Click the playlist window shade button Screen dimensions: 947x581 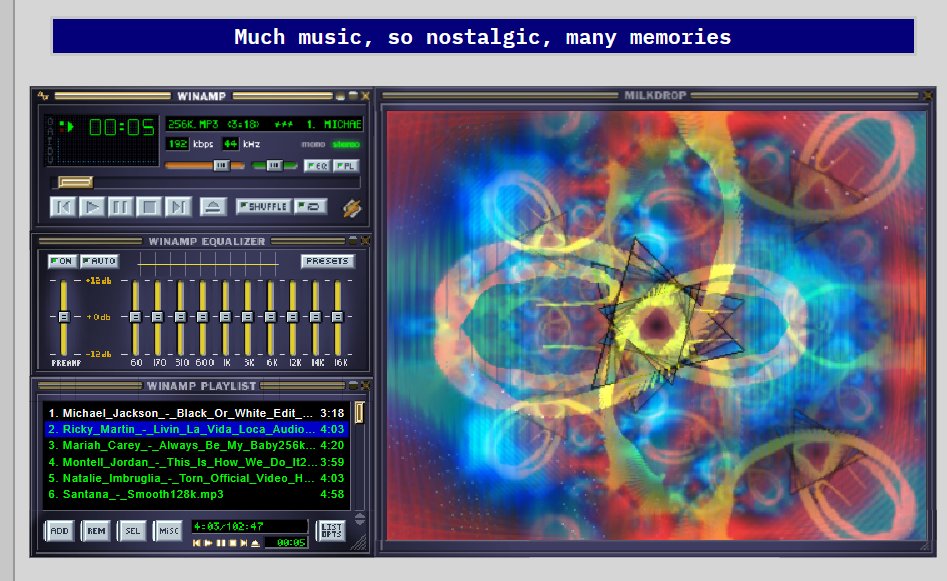[353, 385]
